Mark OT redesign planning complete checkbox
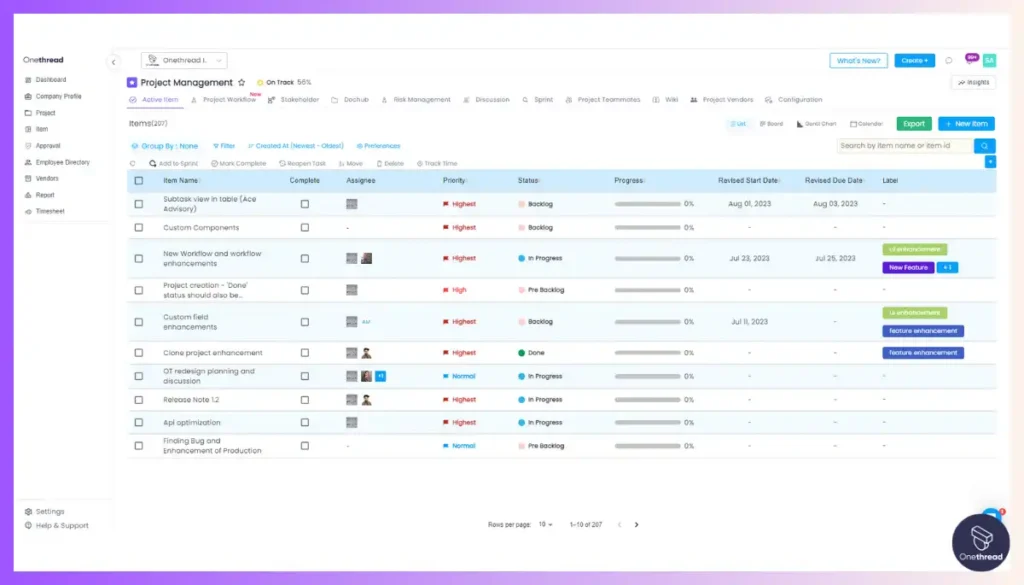Screen dimensions: 1024x585 [x=304, y=376]
